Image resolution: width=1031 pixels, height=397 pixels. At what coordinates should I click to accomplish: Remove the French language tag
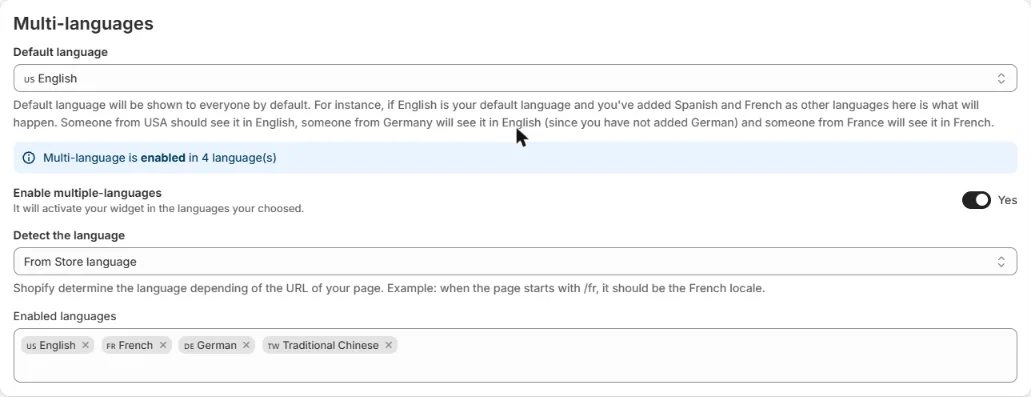tap(163, 345)
